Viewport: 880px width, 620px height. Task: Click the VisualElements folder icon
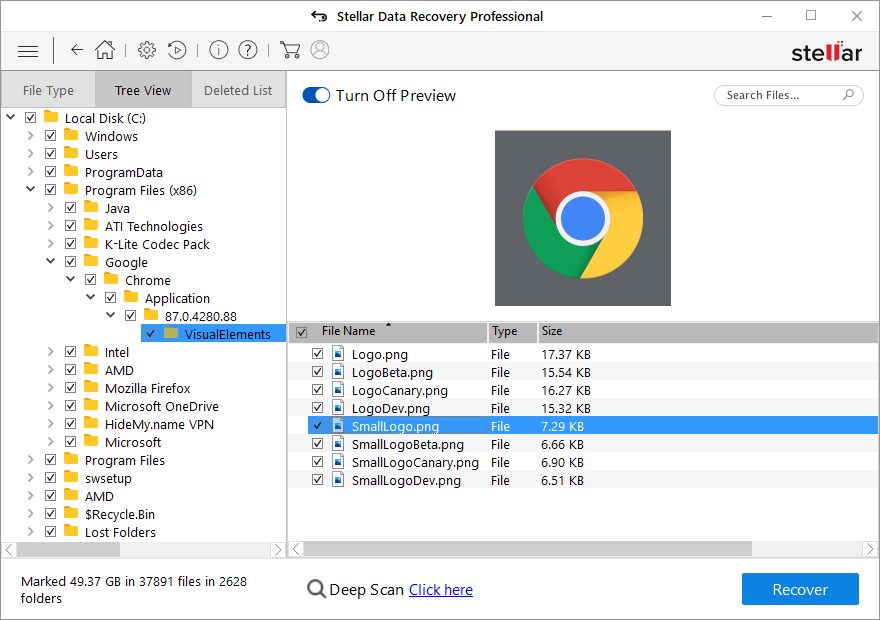click(171, 333)
